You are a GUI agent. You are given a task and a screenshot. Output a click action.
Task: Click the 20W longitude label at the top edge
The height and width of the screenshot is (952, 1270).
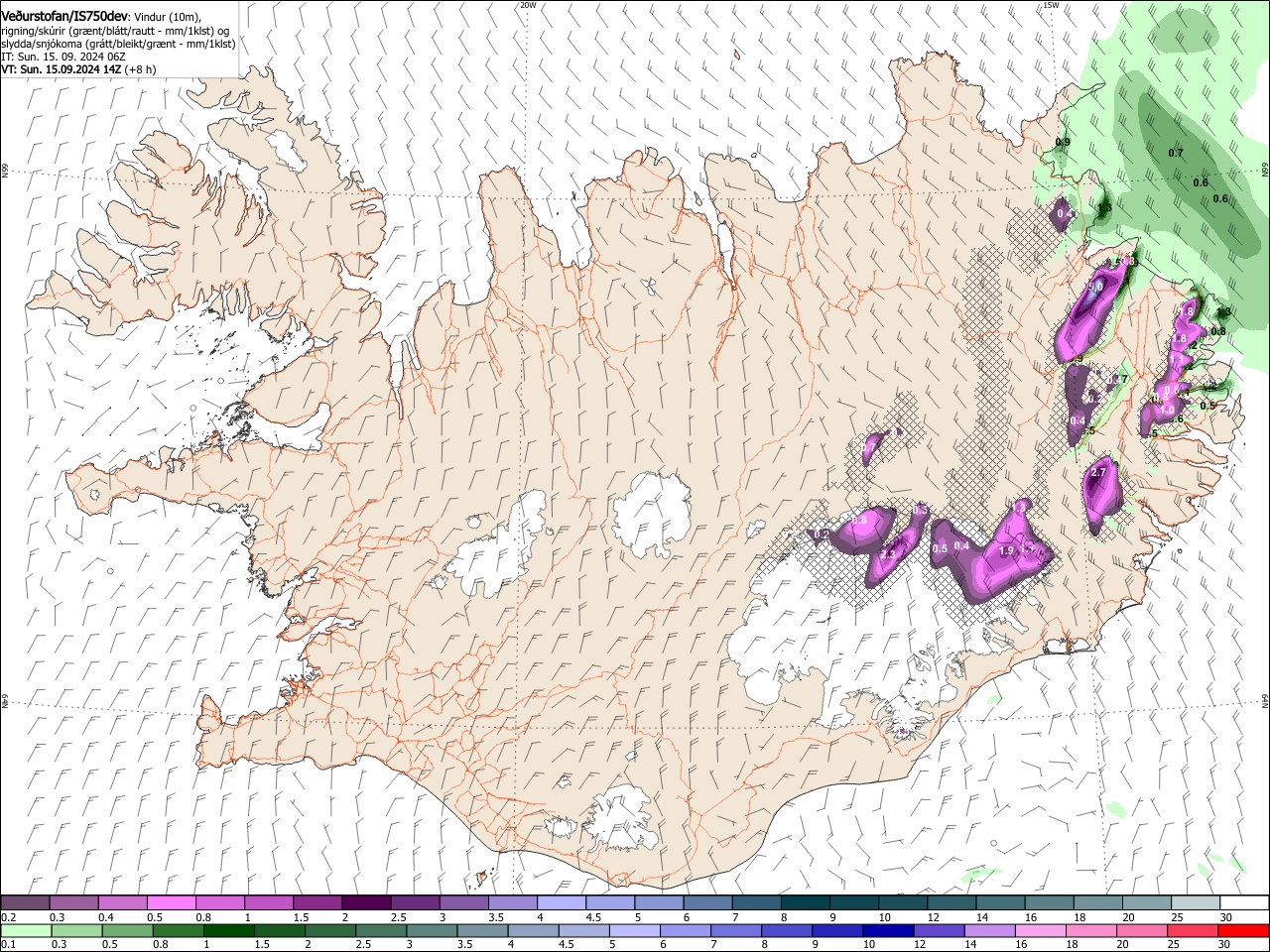(528, 5)
